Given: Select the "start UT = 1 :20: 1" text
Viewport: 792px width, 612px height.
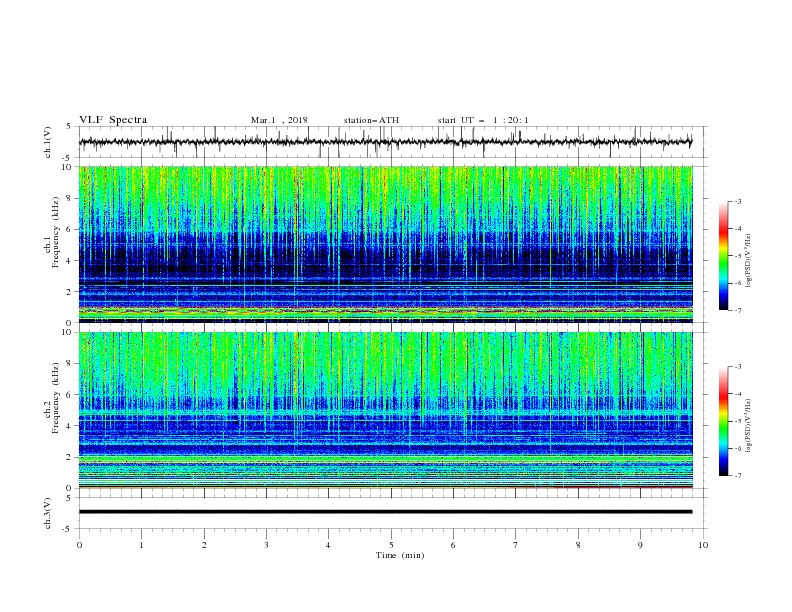Looking at the screenshot, I should [x=483, y=120].
